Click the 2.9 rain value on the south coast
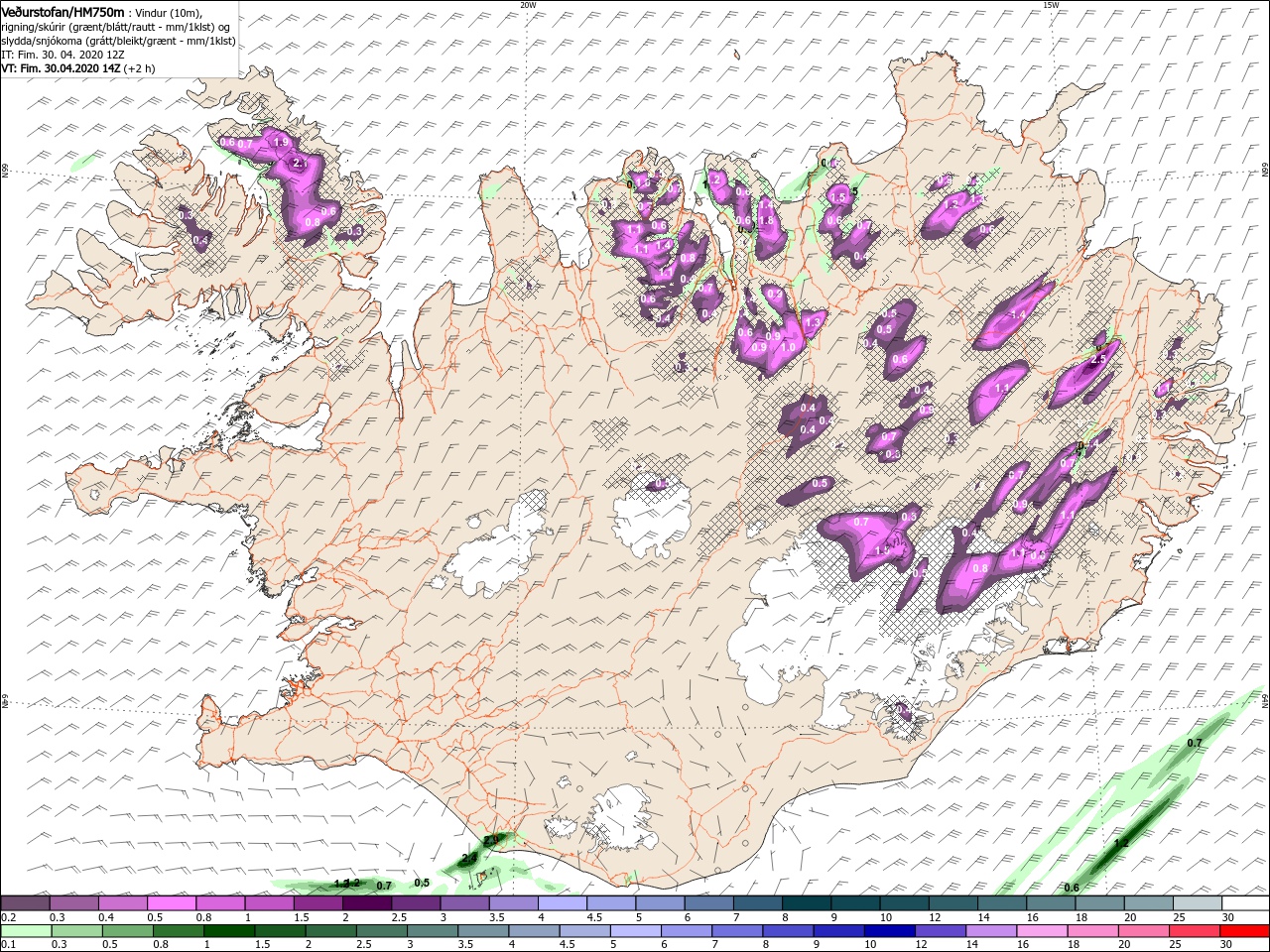This screenshot has height=952, width=1270. [491, 840]
